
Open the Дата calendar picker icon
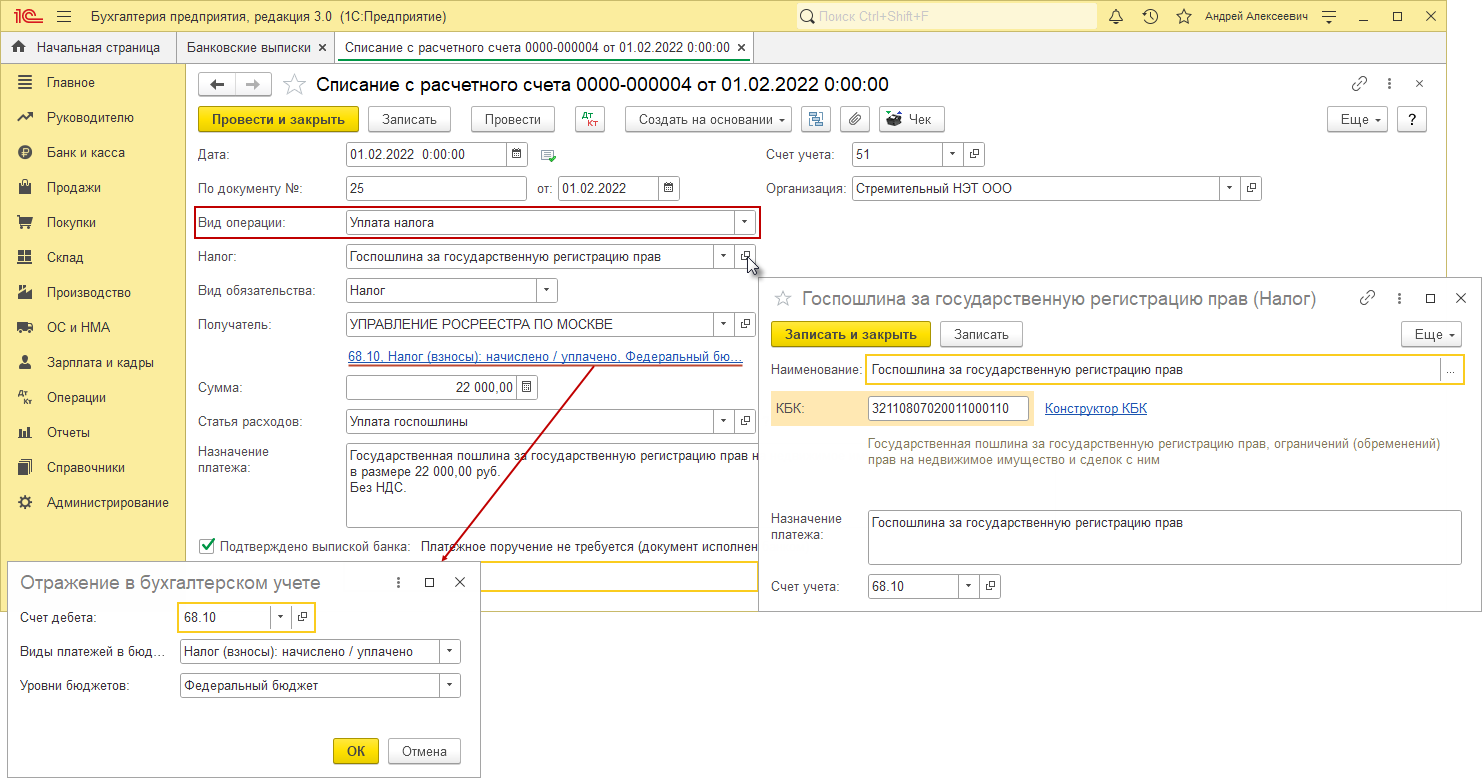pyautogui.click(x=516, y=154)
